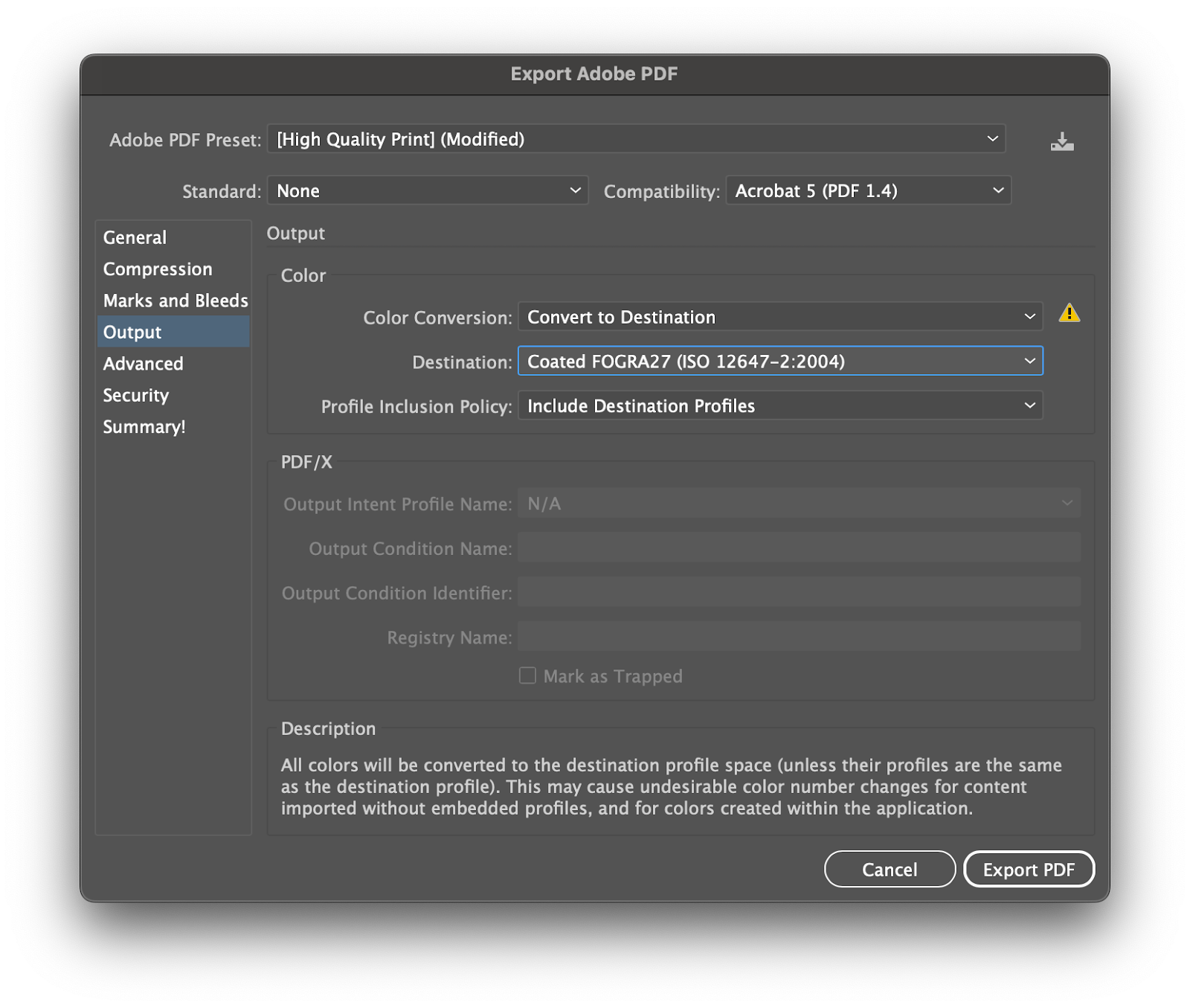
Task: Expand the Standard dropdown set to None
Action: click(428, 191)
